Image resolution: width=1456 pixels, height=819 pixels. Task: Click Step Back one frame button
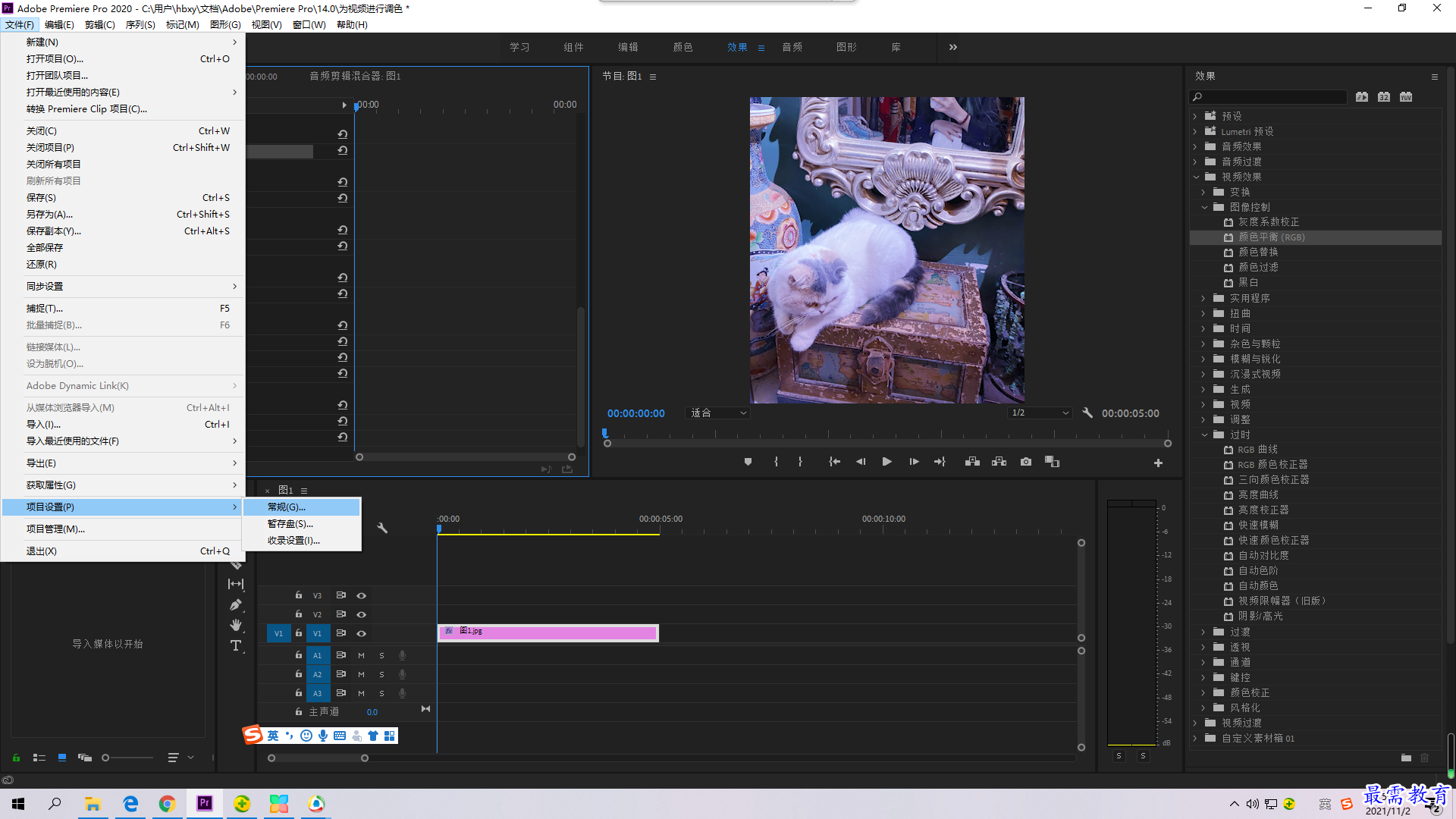click(x=861, y=462)
